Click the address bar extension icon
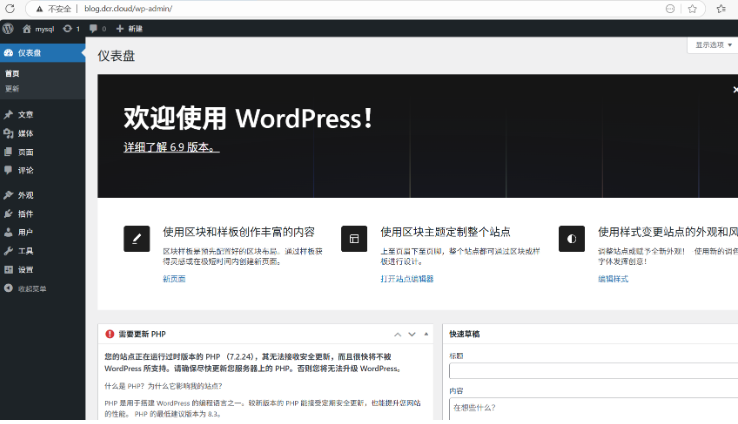Viewport: 738px width, 424px height. [x=670, y=9]
